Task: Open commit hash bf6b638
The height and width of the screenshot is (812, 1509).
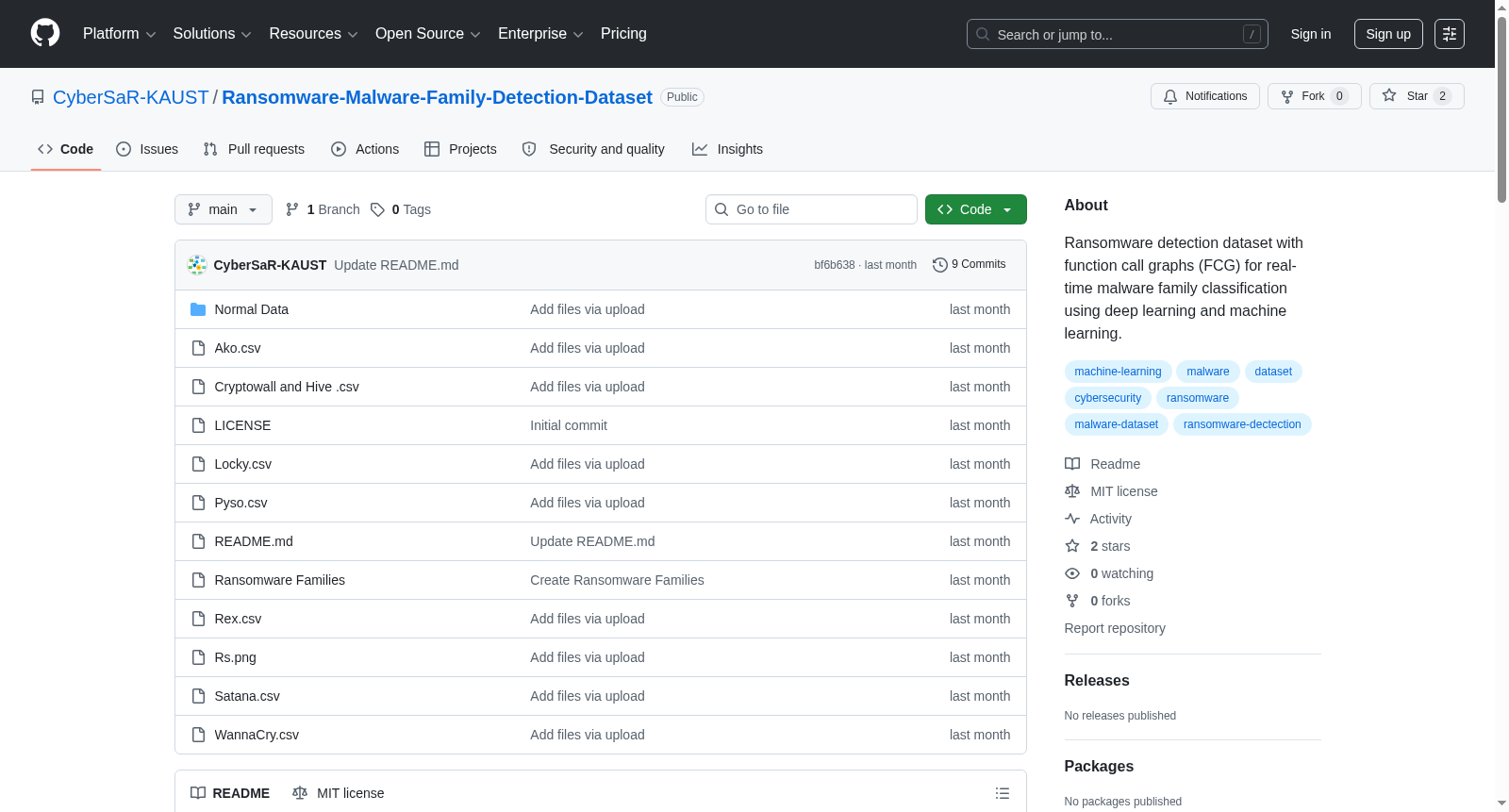Action: pyautogui.click(x=835, y=265)
